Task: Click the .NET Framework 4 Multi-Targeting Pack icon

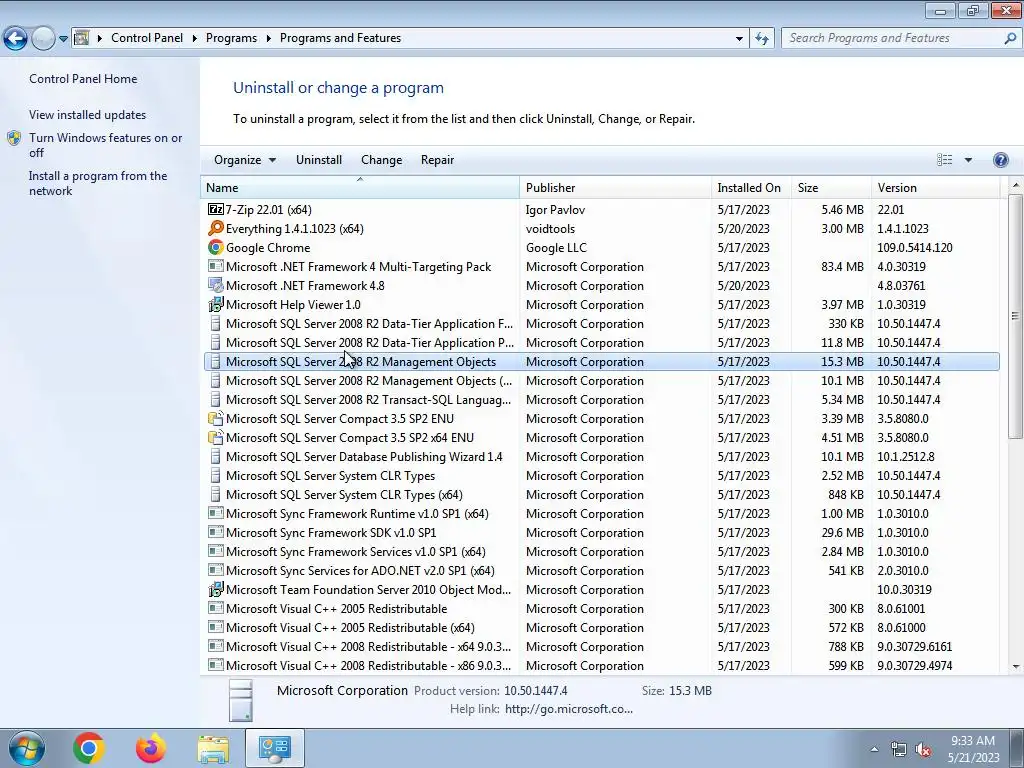Action: tap(216, 266)
